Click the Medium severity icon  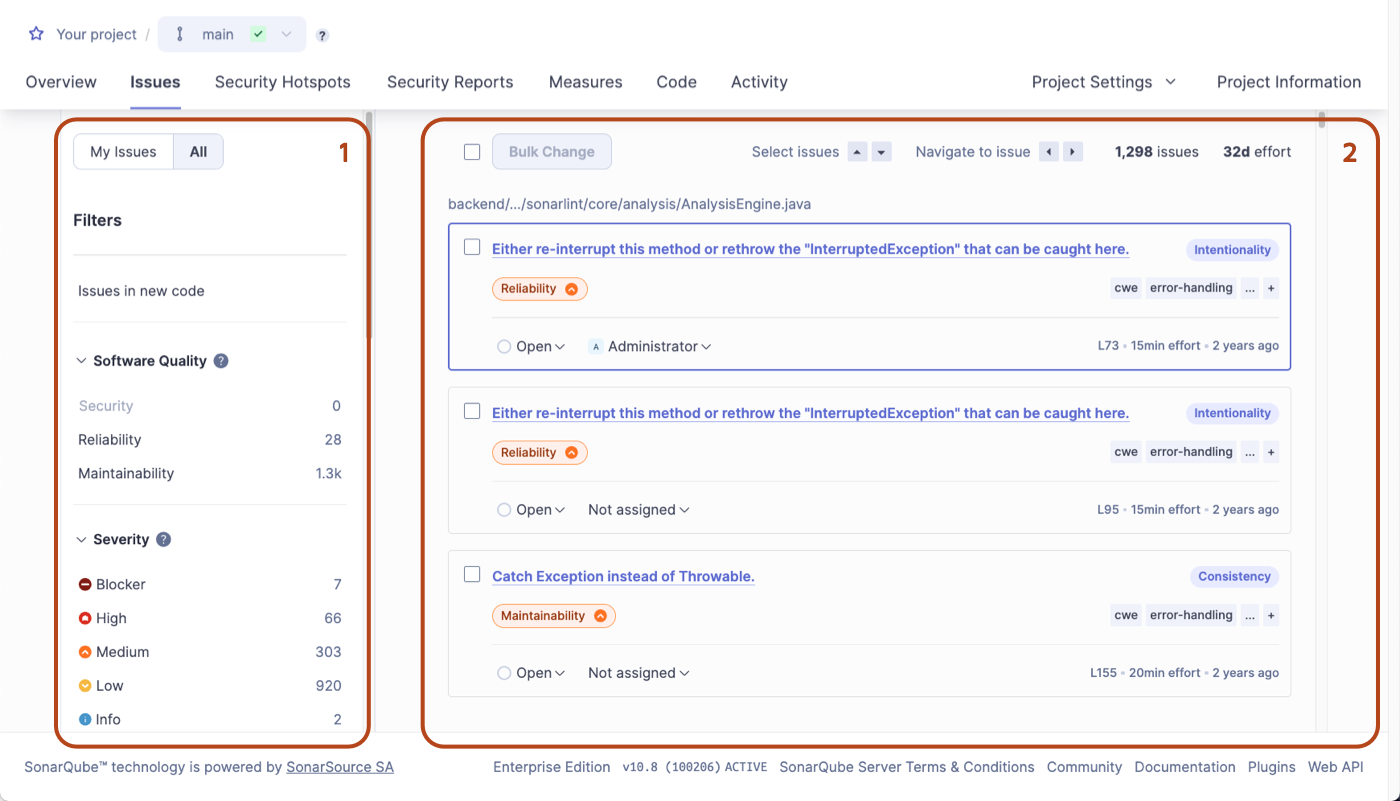(85, 652)
